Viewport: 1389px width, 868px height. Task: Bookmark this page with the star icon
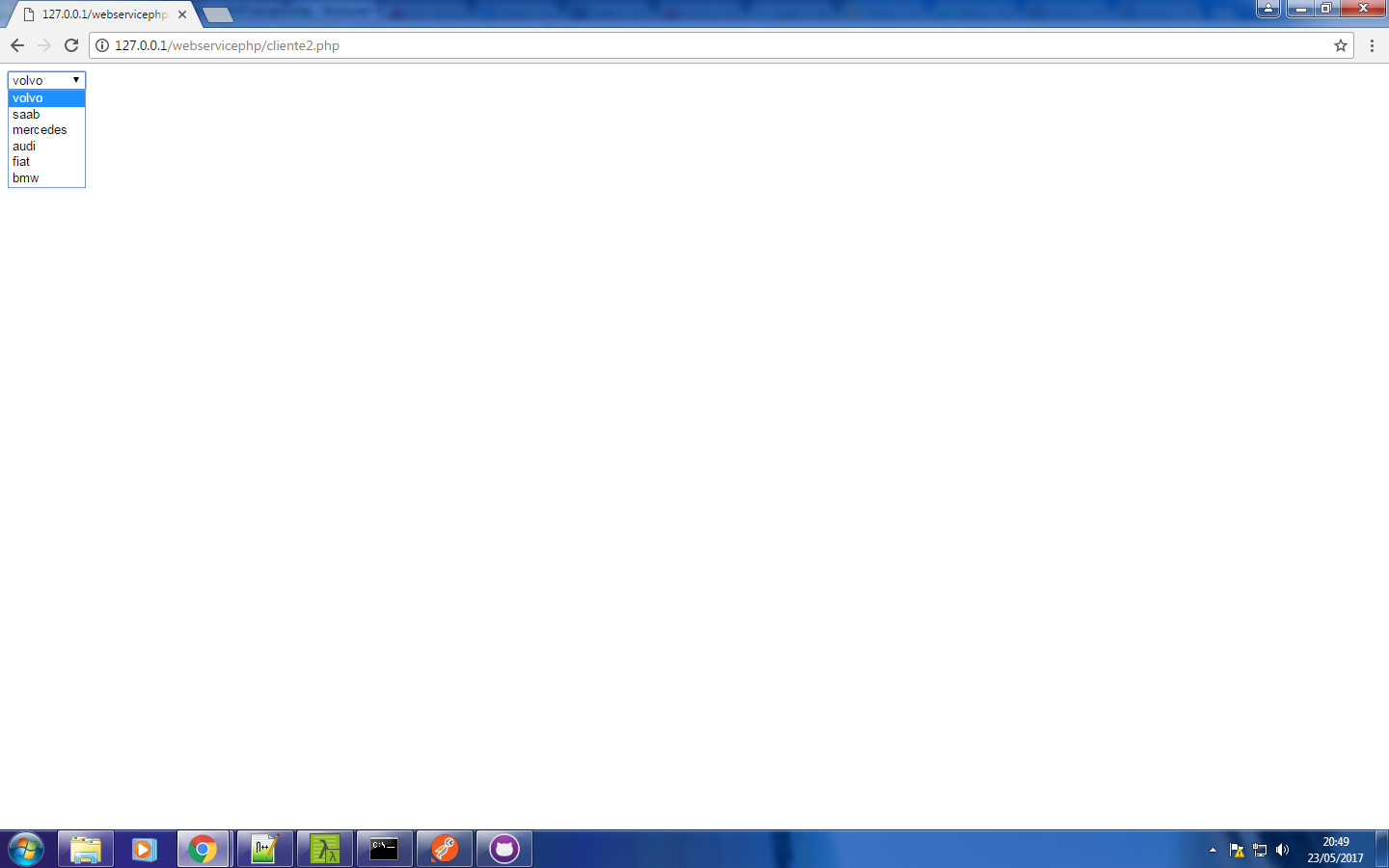pyautogui.click(x=1341, y=45)
